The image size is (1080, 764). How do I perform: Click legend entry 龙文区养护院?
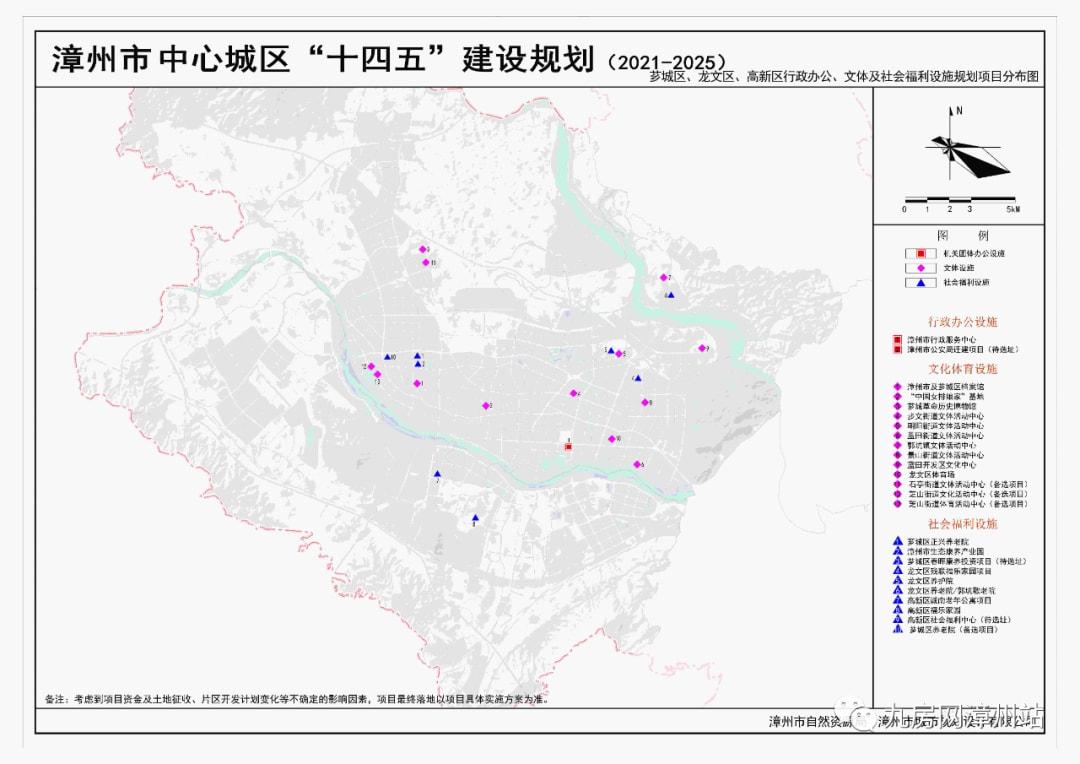(x=930, y=581)
